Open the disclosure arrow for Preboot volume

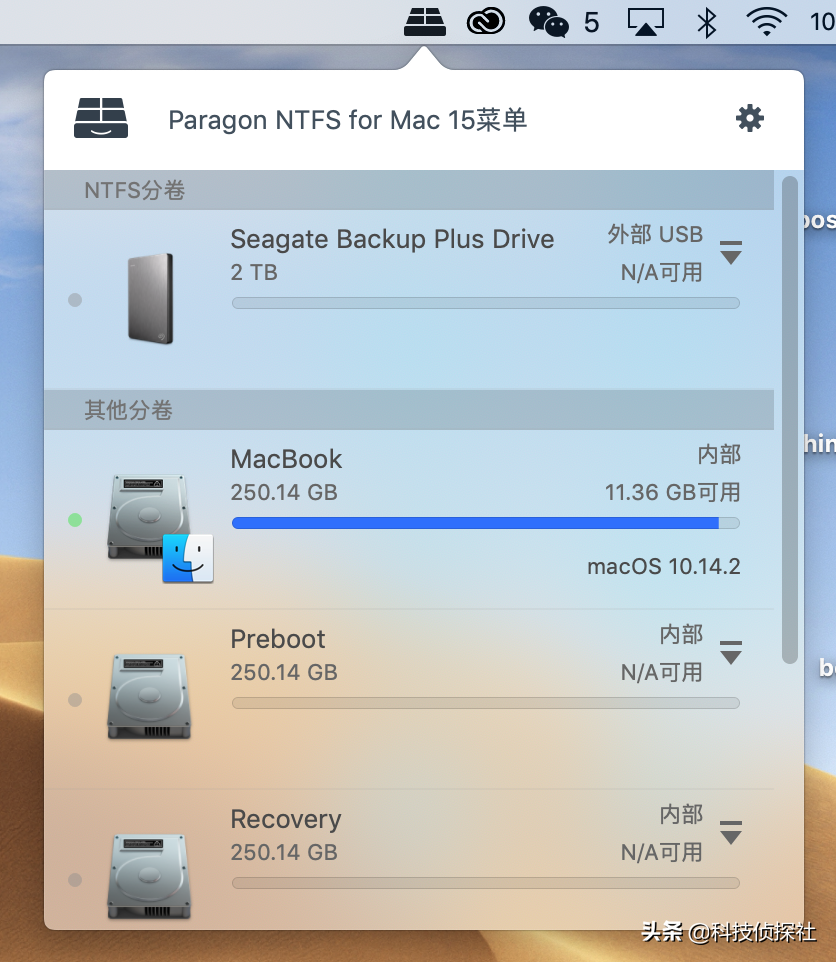731,653
